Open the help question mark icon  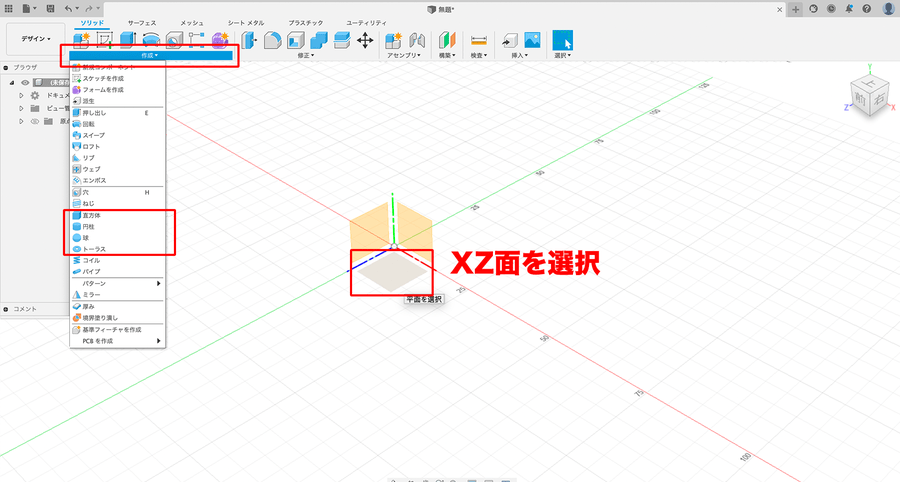pyautogui.click(x=867, y=9)
